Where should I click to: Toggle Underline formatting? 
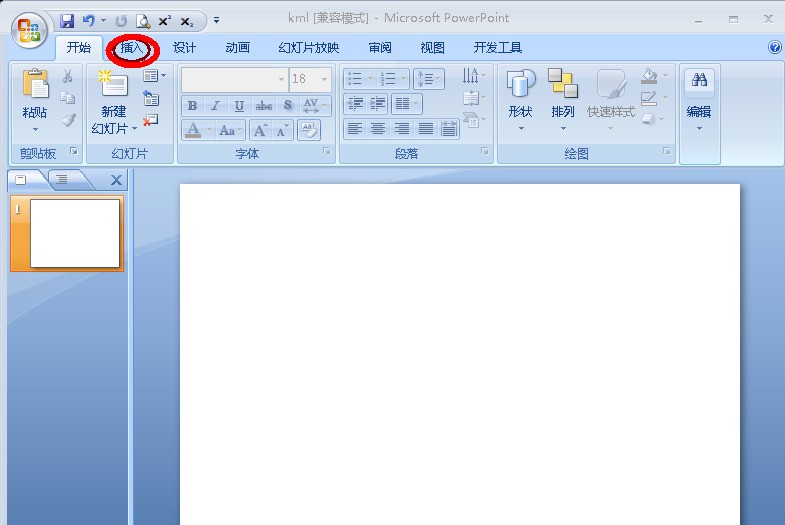coord(239,106)
